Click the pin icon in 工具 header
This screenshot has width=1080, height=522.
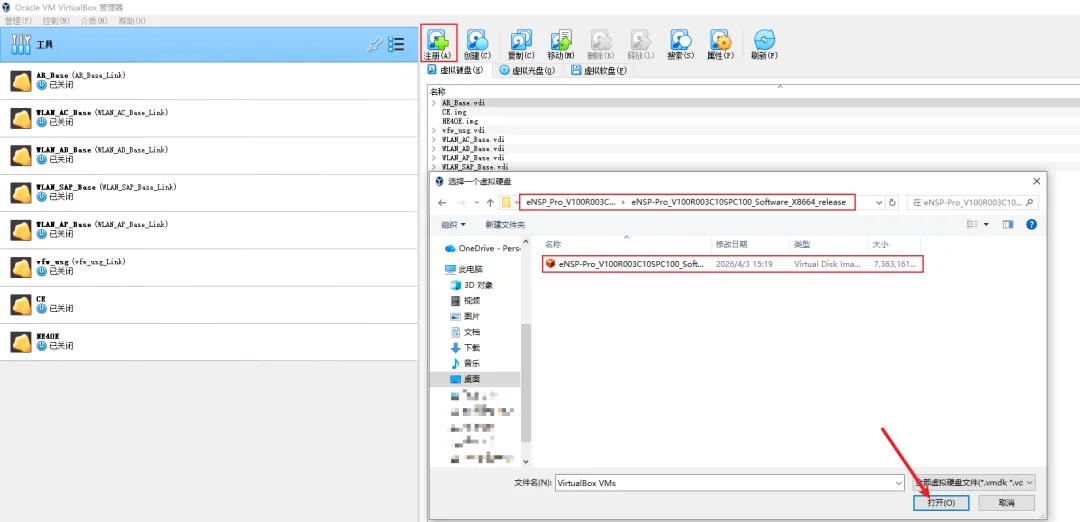point(374,45)
